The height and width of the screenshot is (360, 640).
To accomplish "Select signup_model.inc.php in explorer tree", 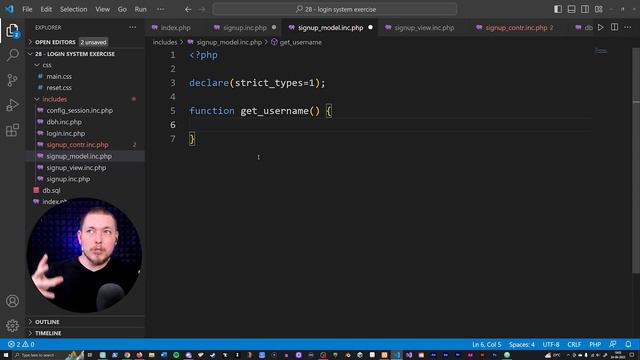I will (85, 156).
